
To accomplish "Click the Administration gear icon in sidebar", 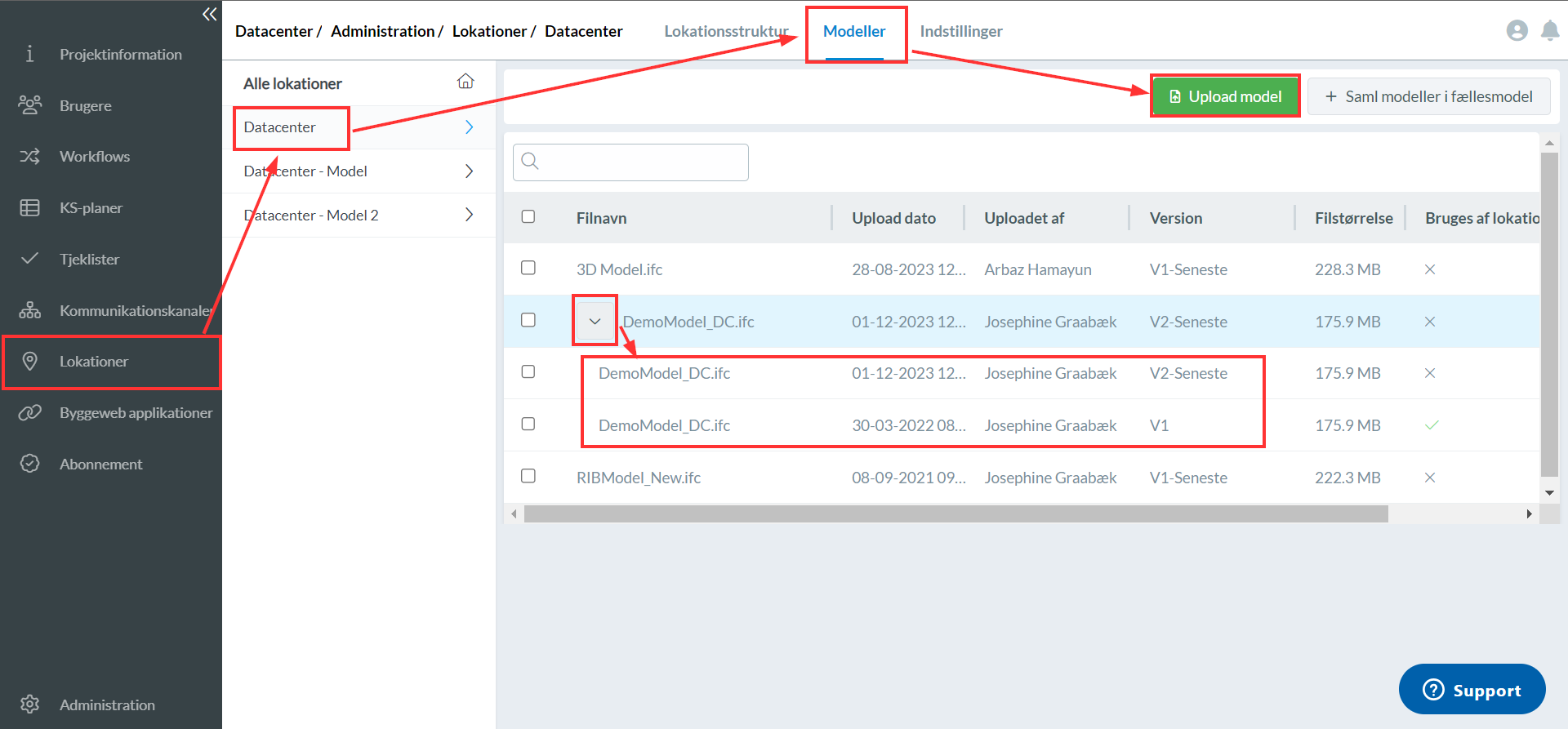I will click(x=30, y=705).
